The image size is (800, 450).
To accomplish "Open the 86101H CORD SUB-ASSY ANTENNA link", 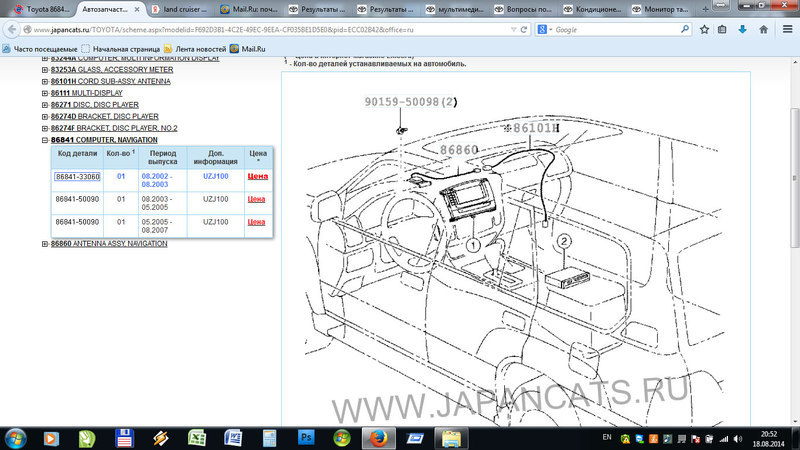I will 110,81.
